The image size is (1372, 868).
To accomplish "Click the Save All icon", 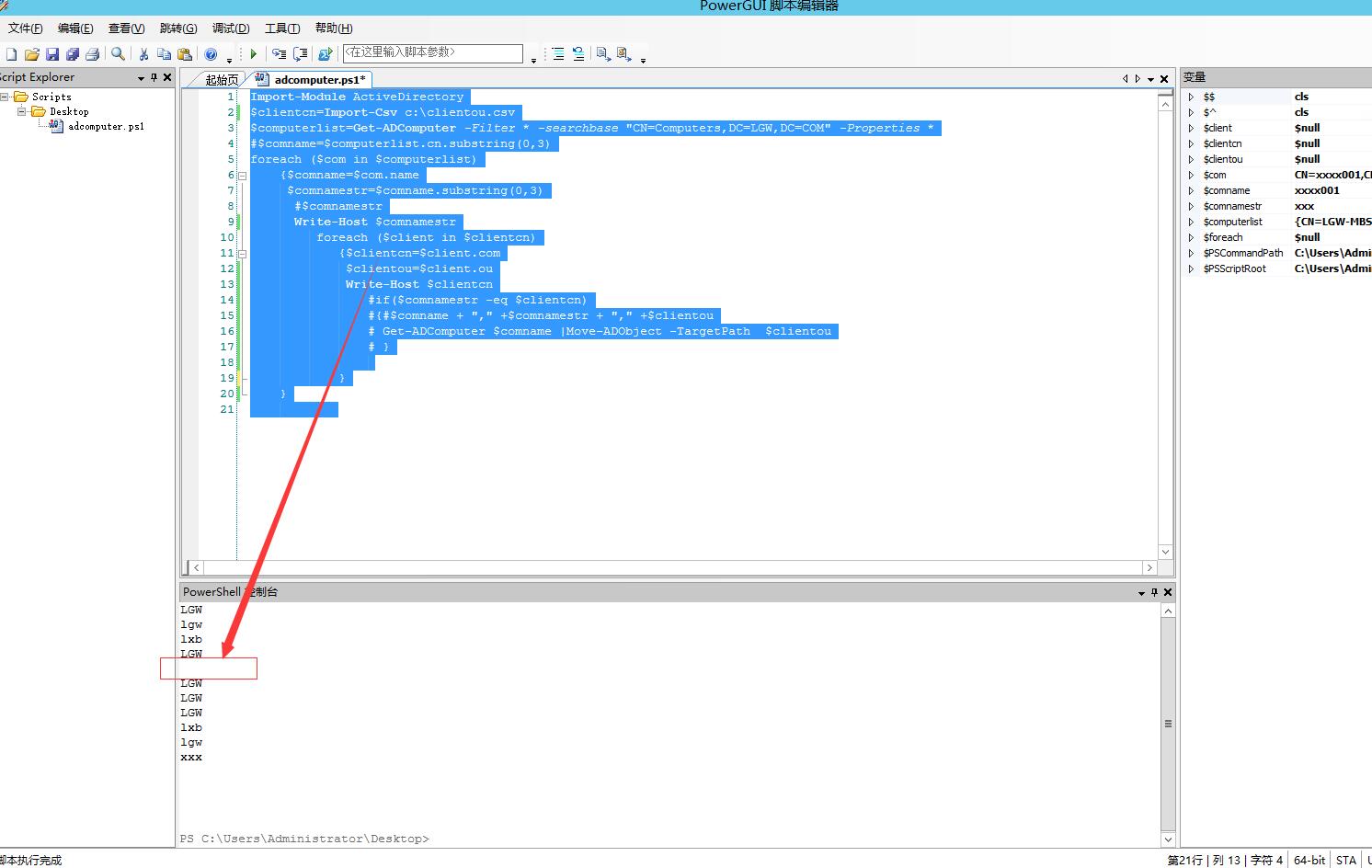I will tap(72, 54).
